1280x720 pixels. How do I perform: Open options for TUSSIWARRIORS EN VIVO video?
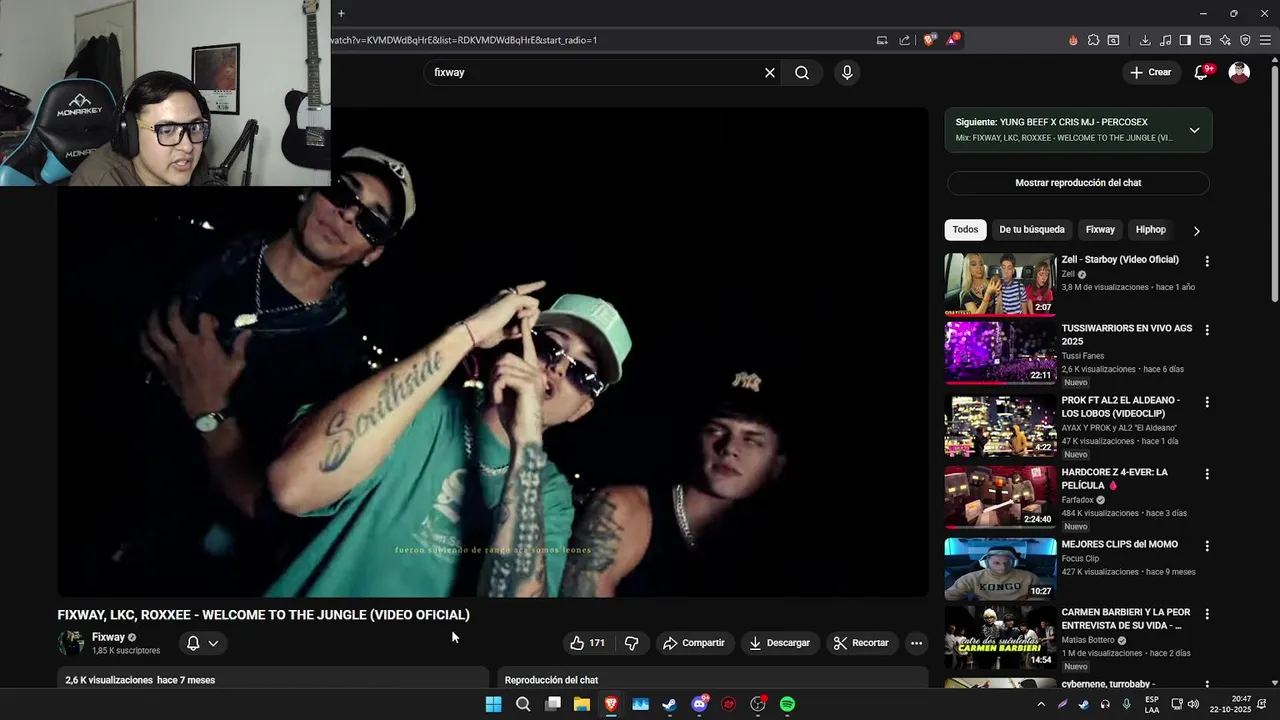coord(1207,329)
